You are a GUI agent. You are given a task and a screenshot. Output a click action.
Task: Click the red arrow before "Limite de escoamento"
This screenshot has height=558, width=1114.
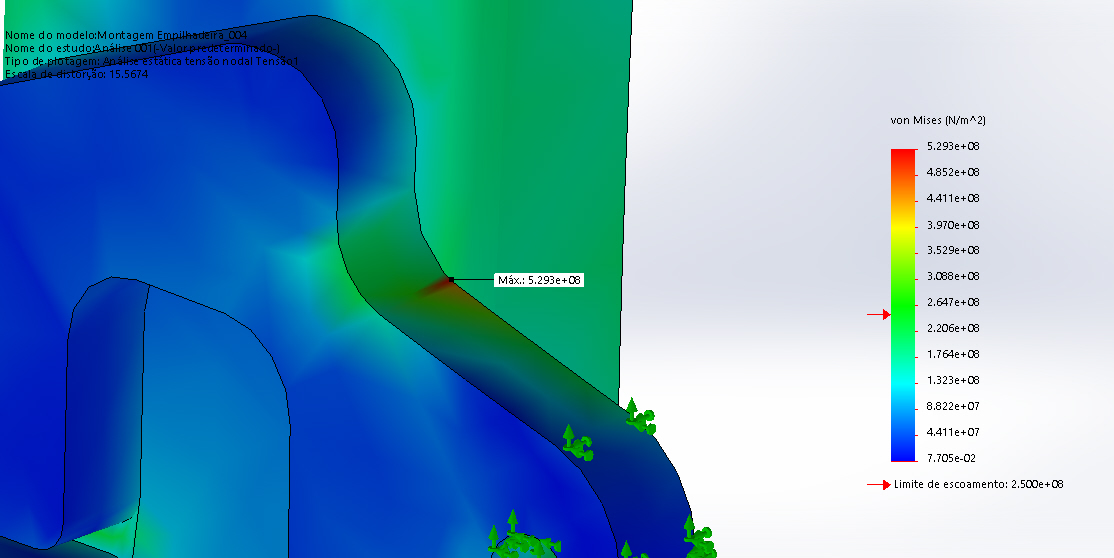pyautogui.click(x=877, y=485)
